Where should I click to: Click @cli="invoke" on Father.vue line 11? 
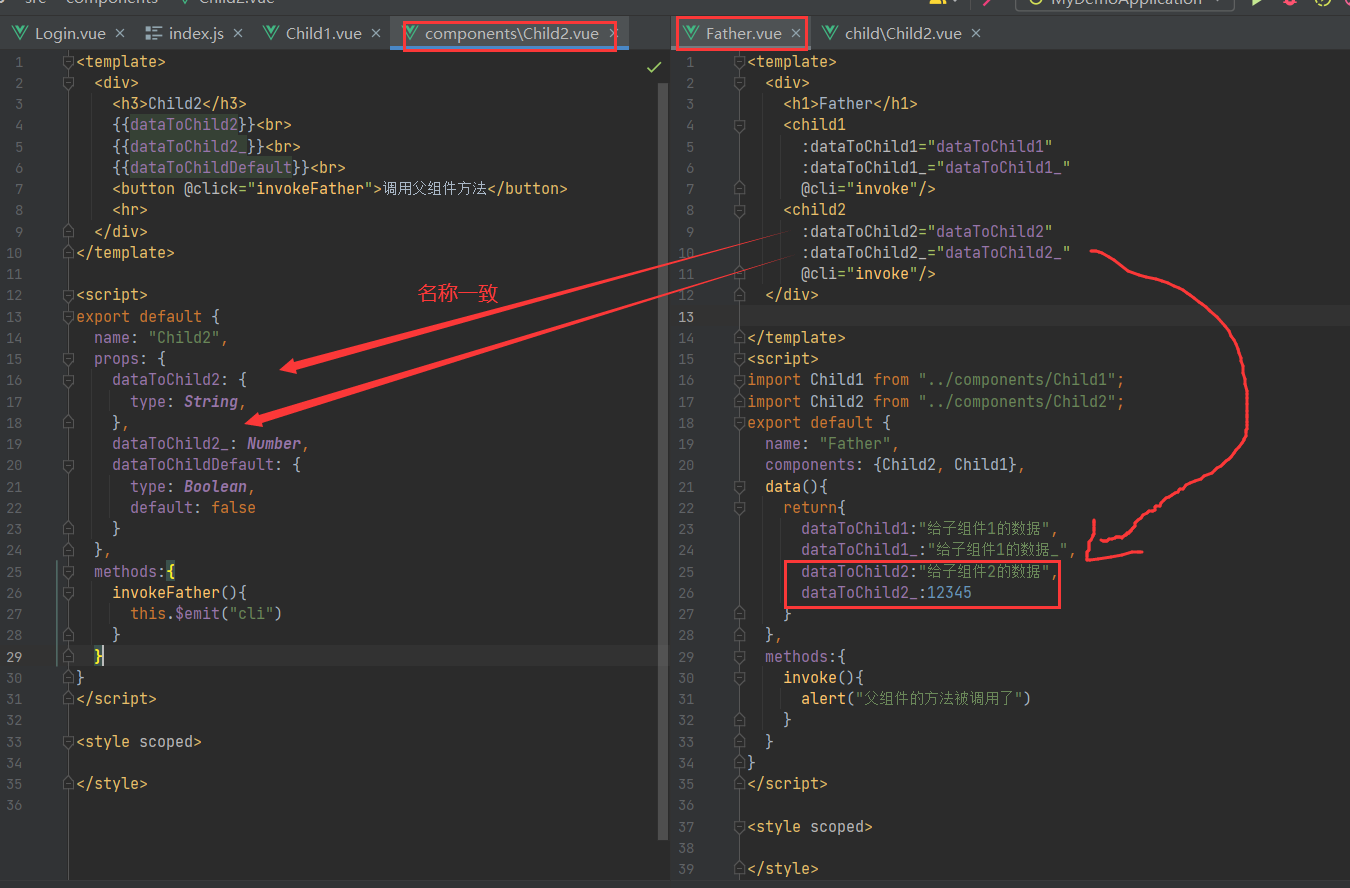click(x=868, y=273)
